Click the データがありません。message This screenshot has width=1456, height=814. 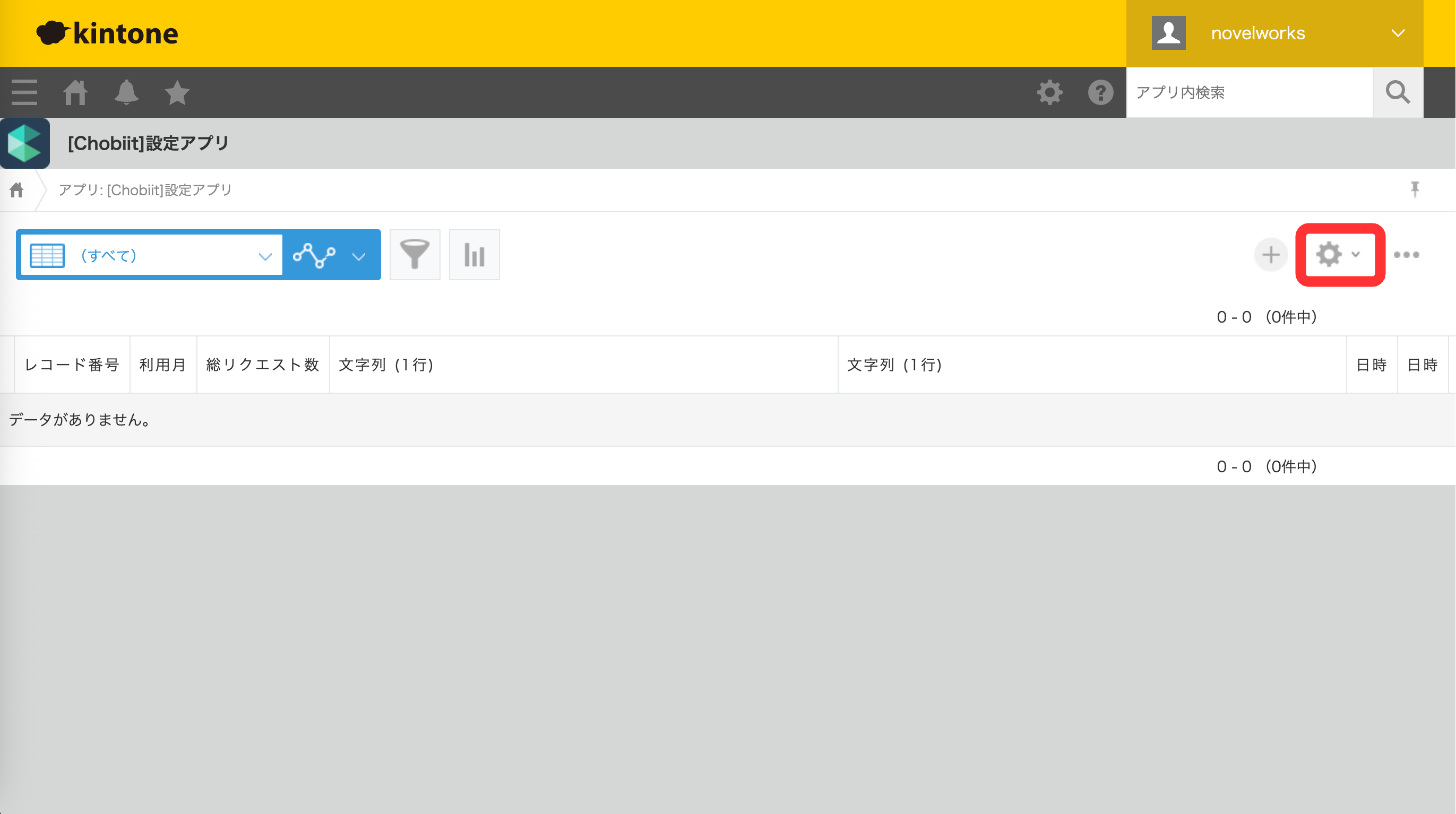[x=80, y=420]
